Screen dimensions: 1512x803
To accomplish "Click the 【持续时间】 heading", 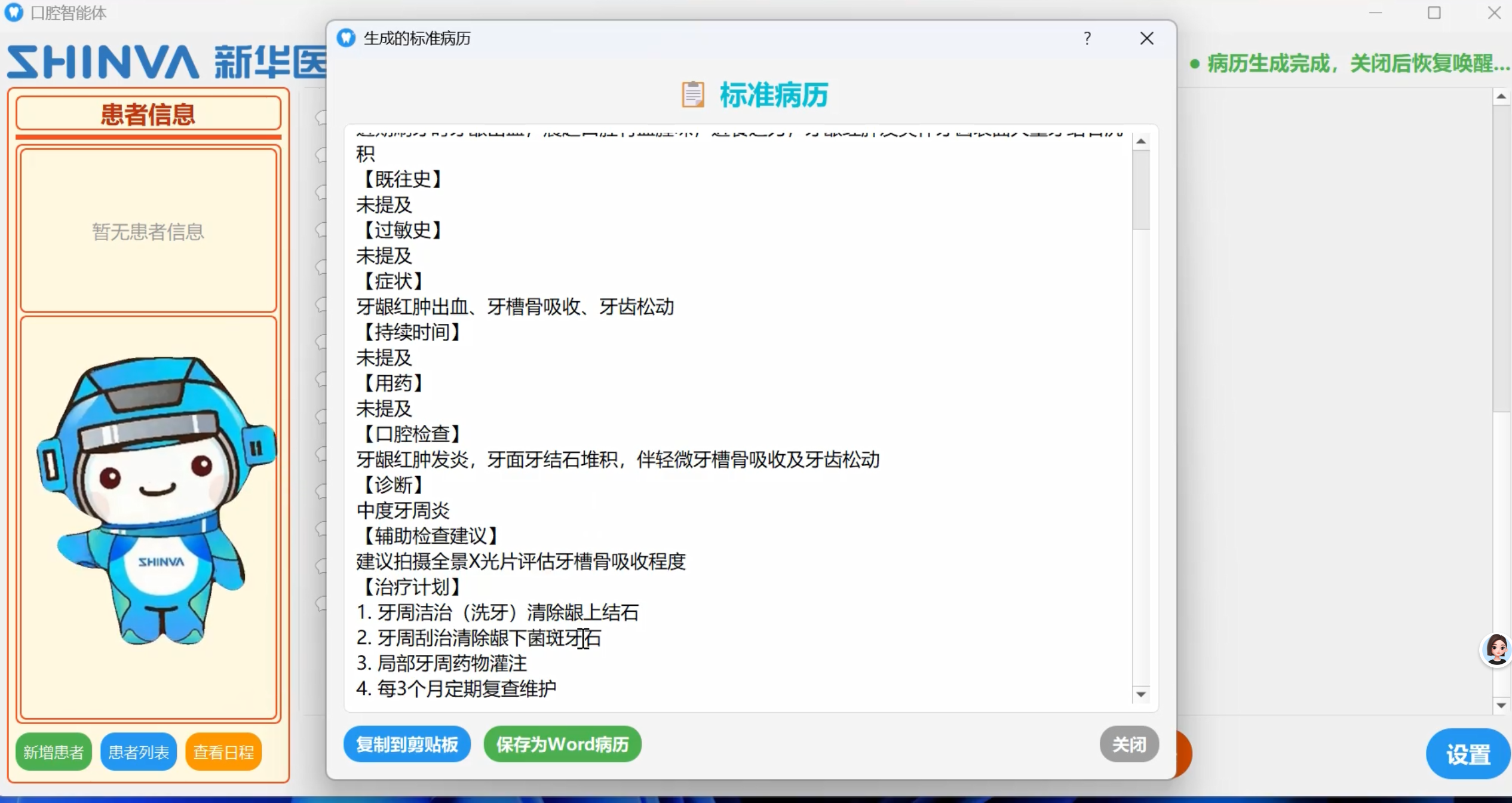I will coord(412,332).
